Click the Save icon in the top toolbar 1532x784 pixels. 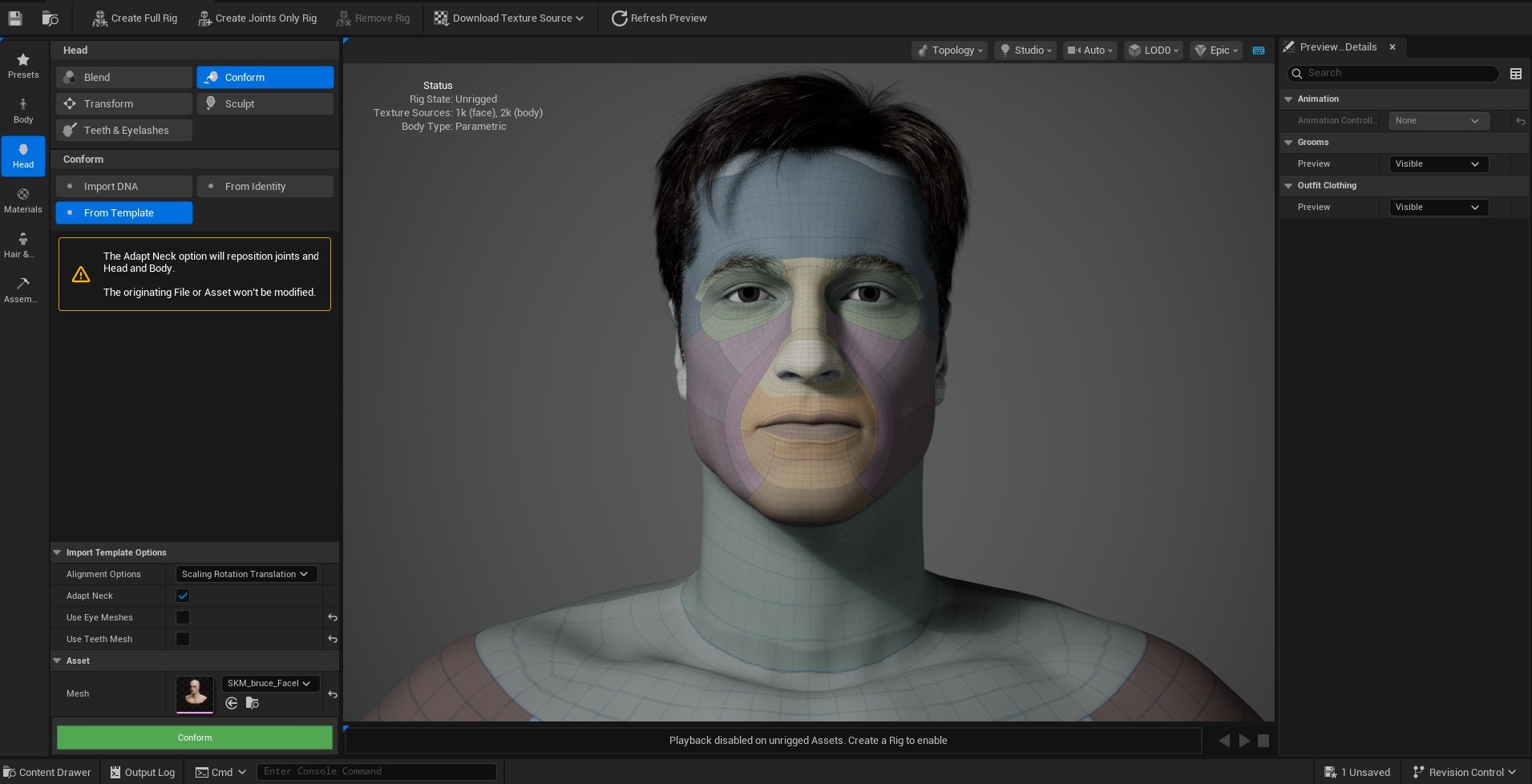(14, 18)
